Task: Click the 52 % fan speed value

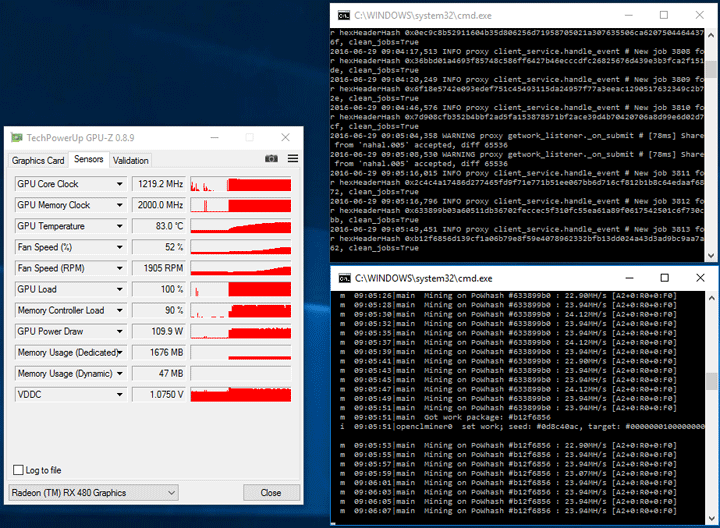Action: point(159,247)
